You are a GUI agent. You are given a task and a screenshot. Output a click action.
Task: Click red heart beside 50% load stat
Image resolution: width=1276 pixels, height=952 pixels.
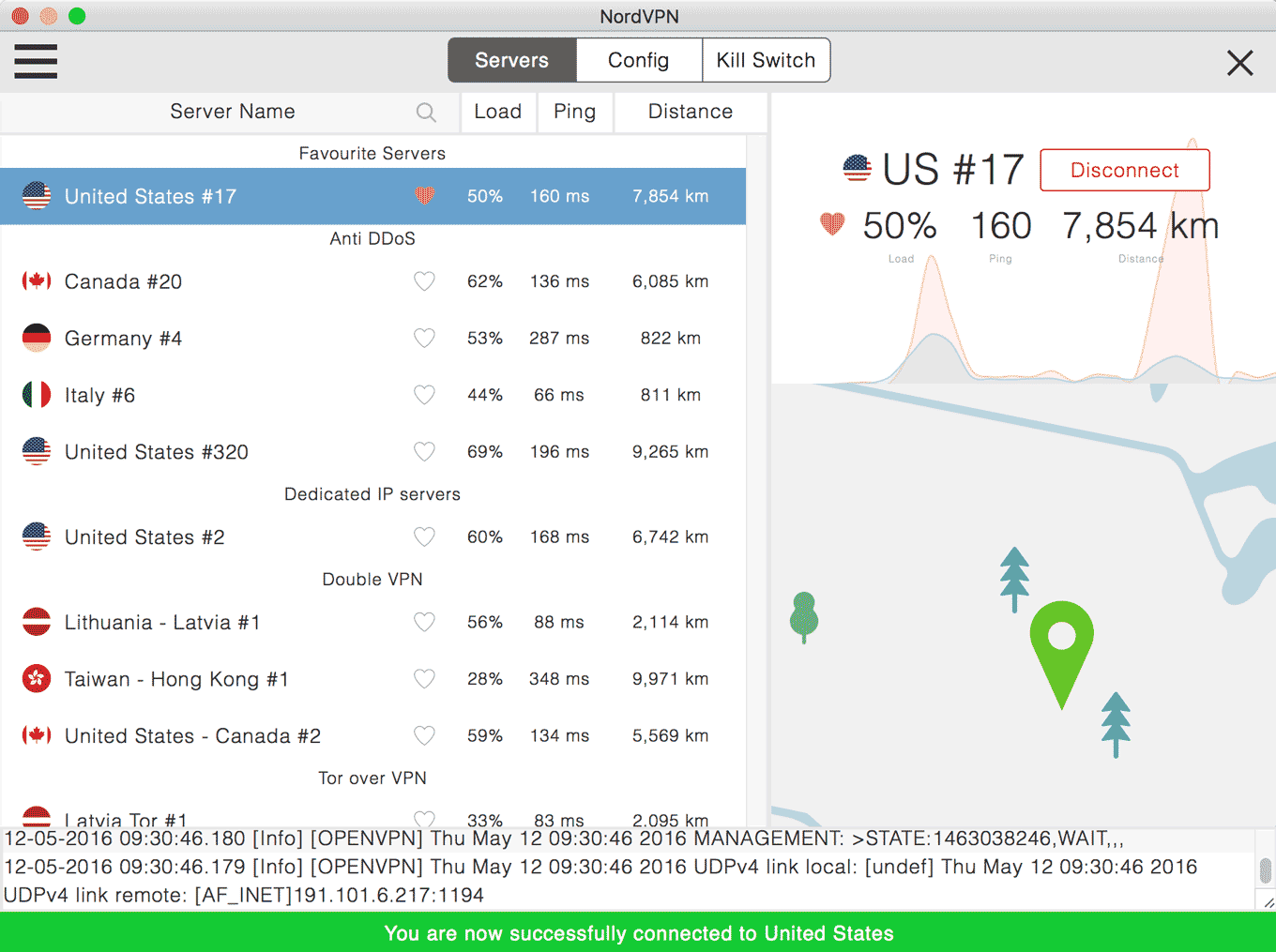(831, 223)
